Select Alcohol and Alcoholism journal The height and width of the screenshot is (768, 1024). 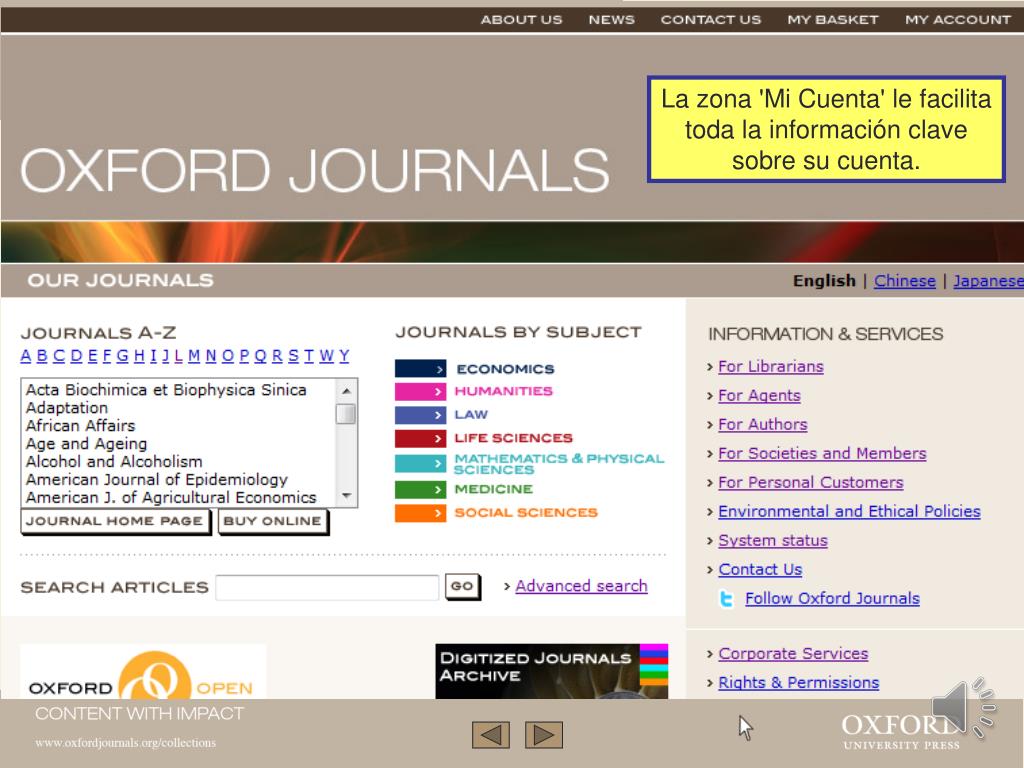point(114,462)
